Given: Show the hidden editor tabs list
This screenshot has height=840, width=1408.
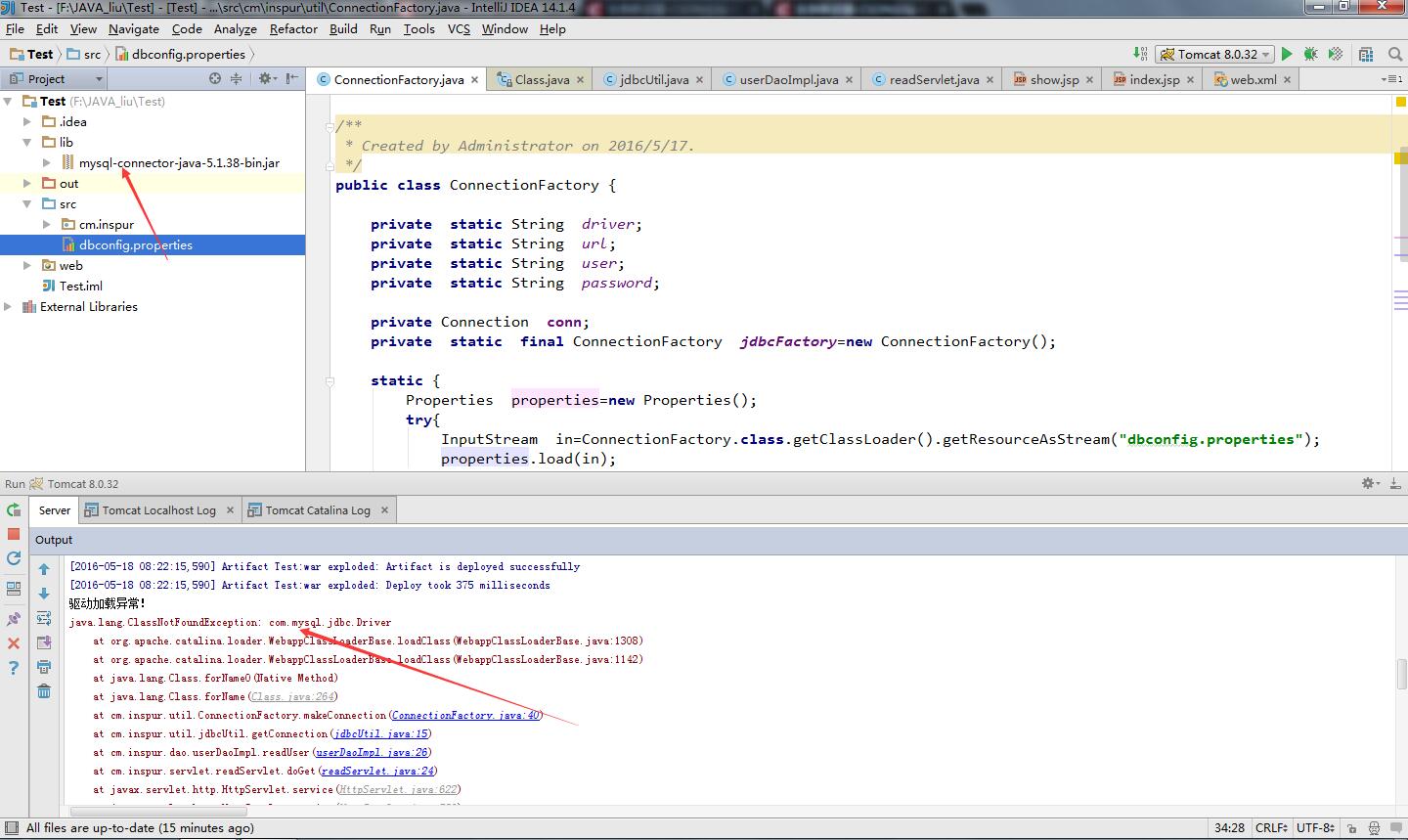Looking at the screenshot, I should (1390, 79).
